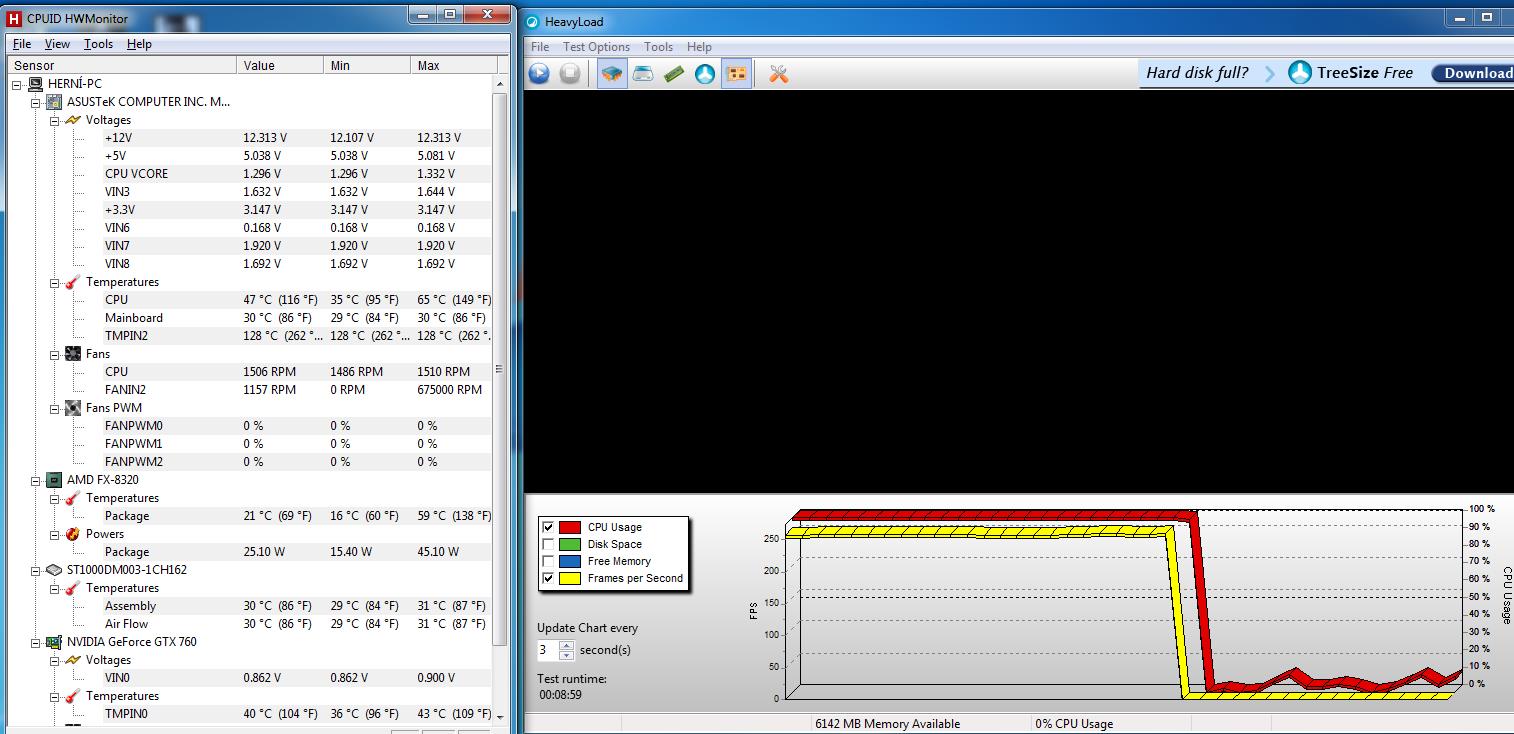This screenshot has height=734, width=1514.
Task: Open the HWMonitor Help menu
Action: coord(139,44)
